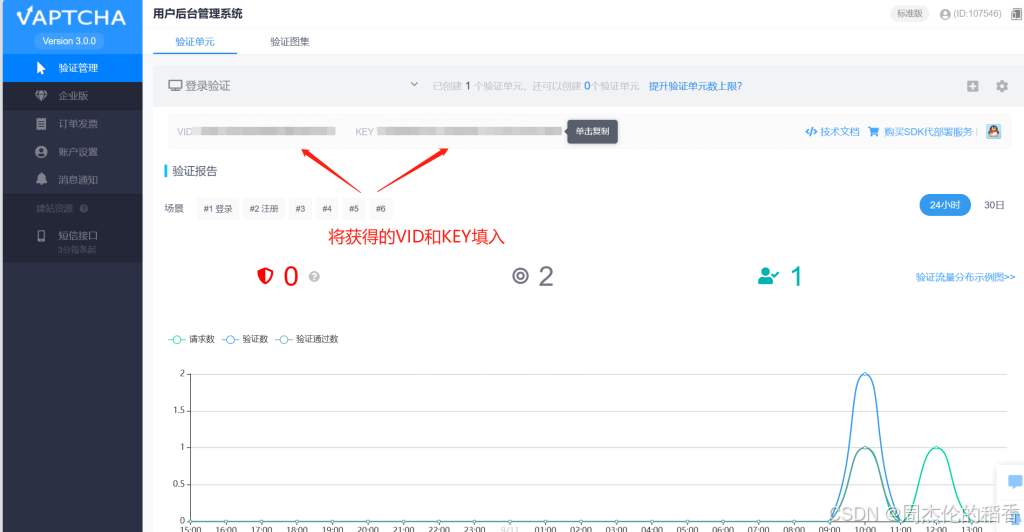The width and height of the screenshot is (1024, 532).
Task: Select scene filter #2 注册
Action: 264,209
